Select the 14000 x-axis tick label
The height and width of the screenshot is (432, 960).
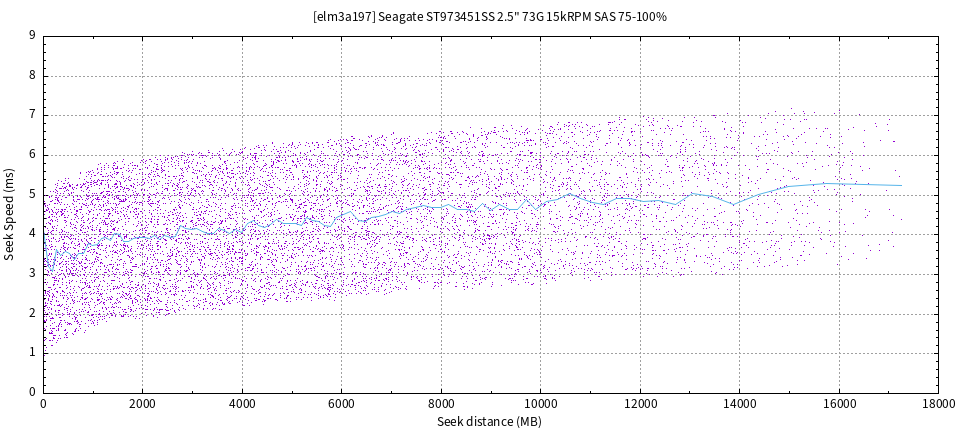point(739,404)
